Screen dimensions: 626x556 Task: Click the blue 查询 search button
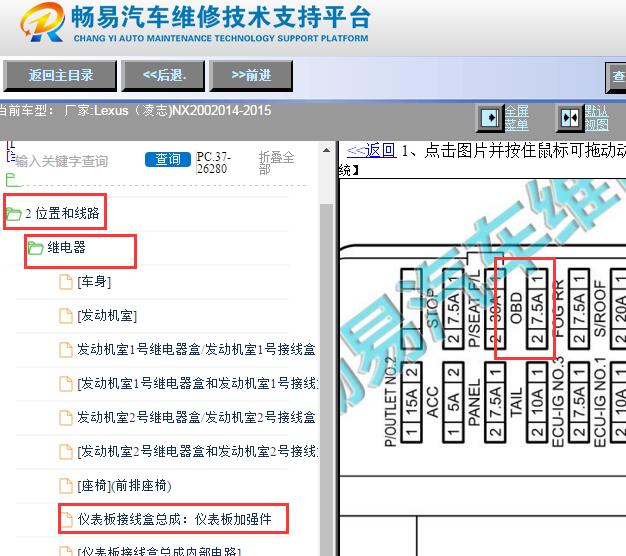click(x=168, y=159)
